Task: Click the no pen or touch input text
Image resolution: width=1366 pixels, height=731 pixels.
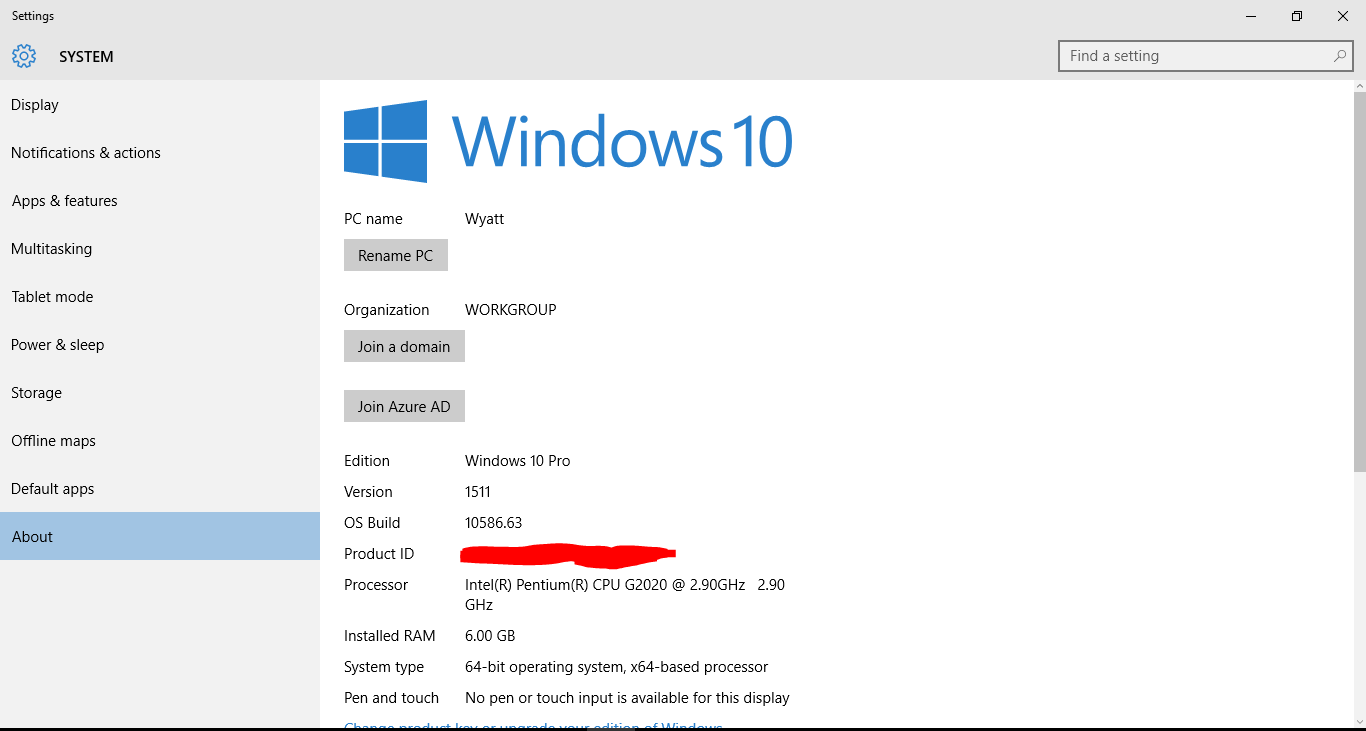Action: point(627,698)
